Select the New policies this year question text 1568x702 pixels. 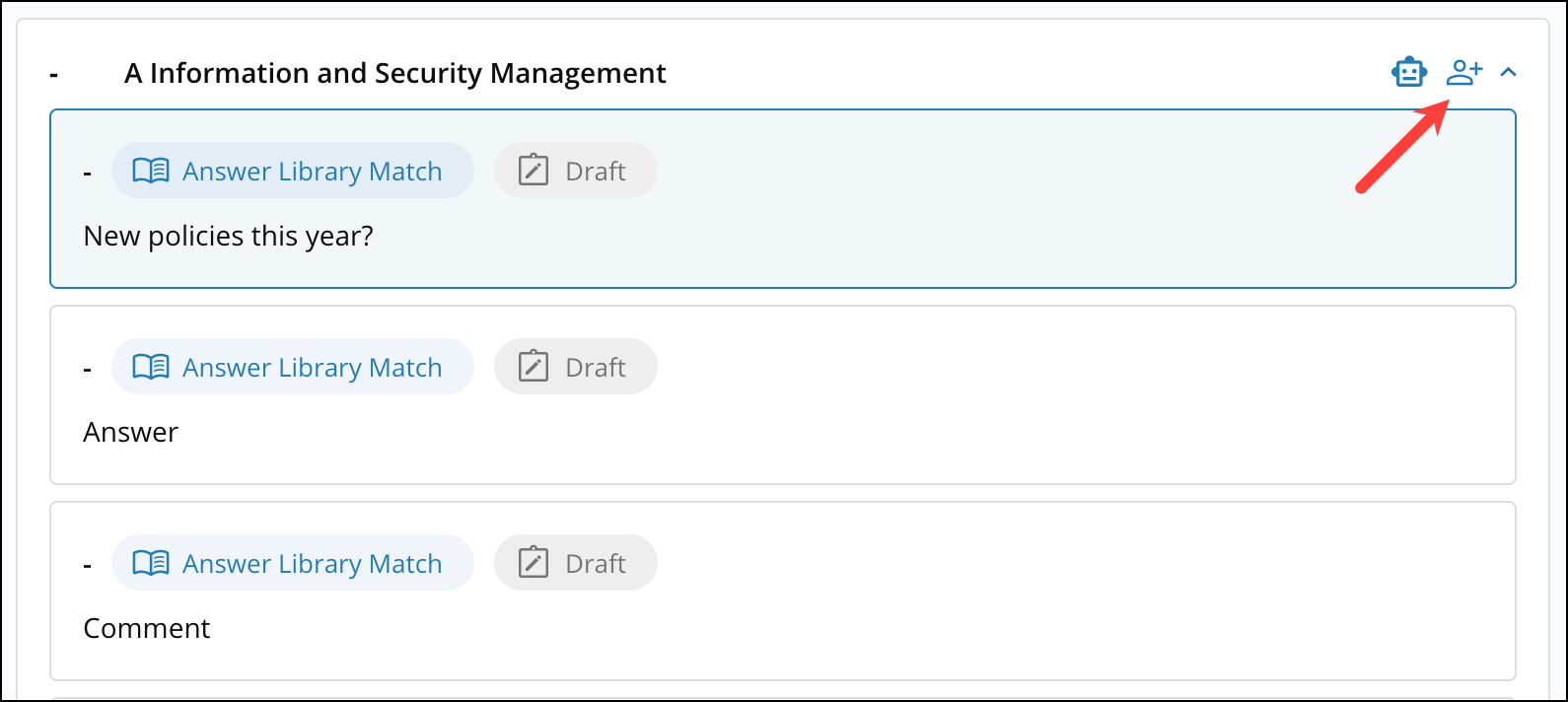228,235
